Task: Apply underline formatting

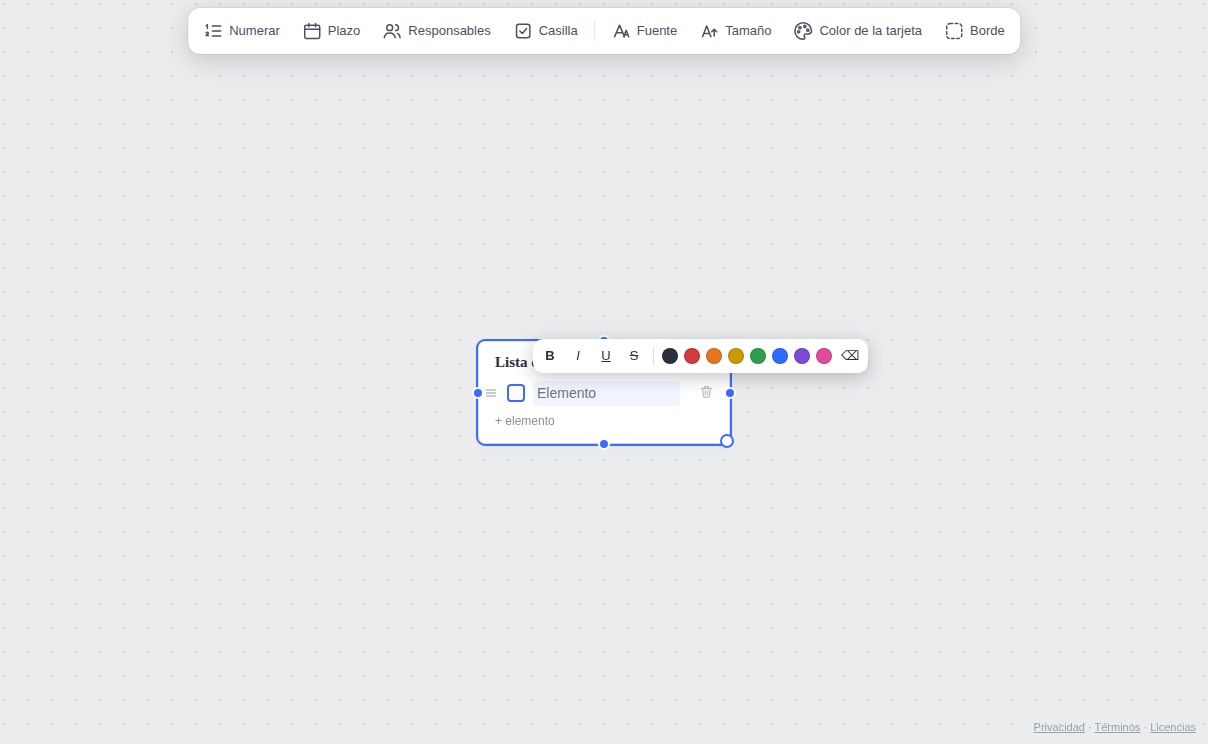Action: (606, 356)
